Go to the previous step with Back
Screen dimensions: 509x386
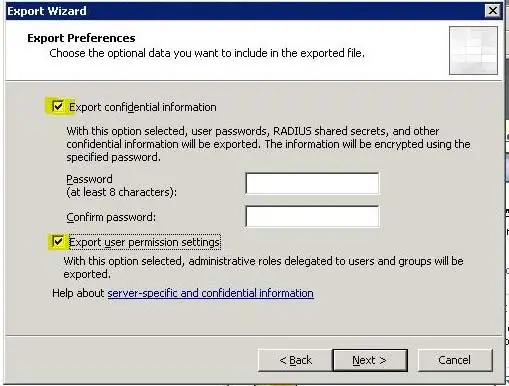coord(295,360)
